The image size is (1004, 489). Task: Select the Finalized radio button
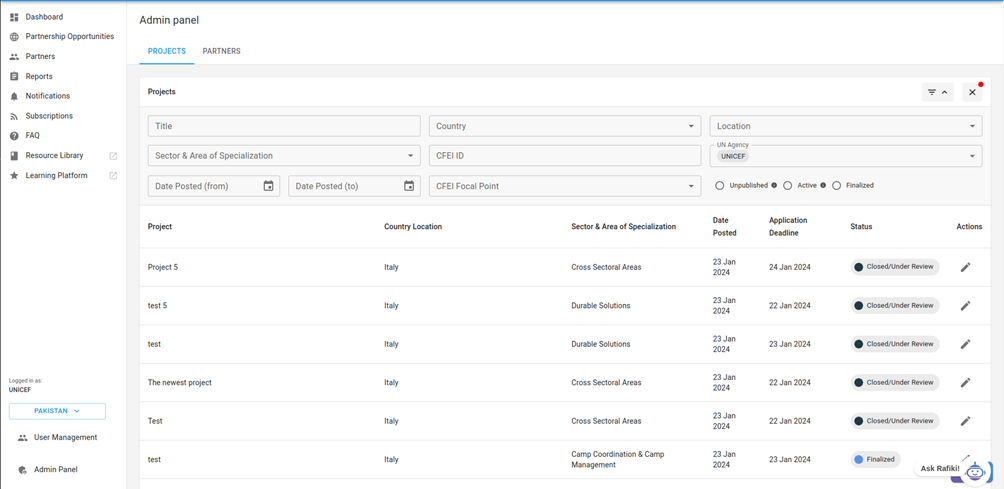pyautogui.click(x=837, y=186)
